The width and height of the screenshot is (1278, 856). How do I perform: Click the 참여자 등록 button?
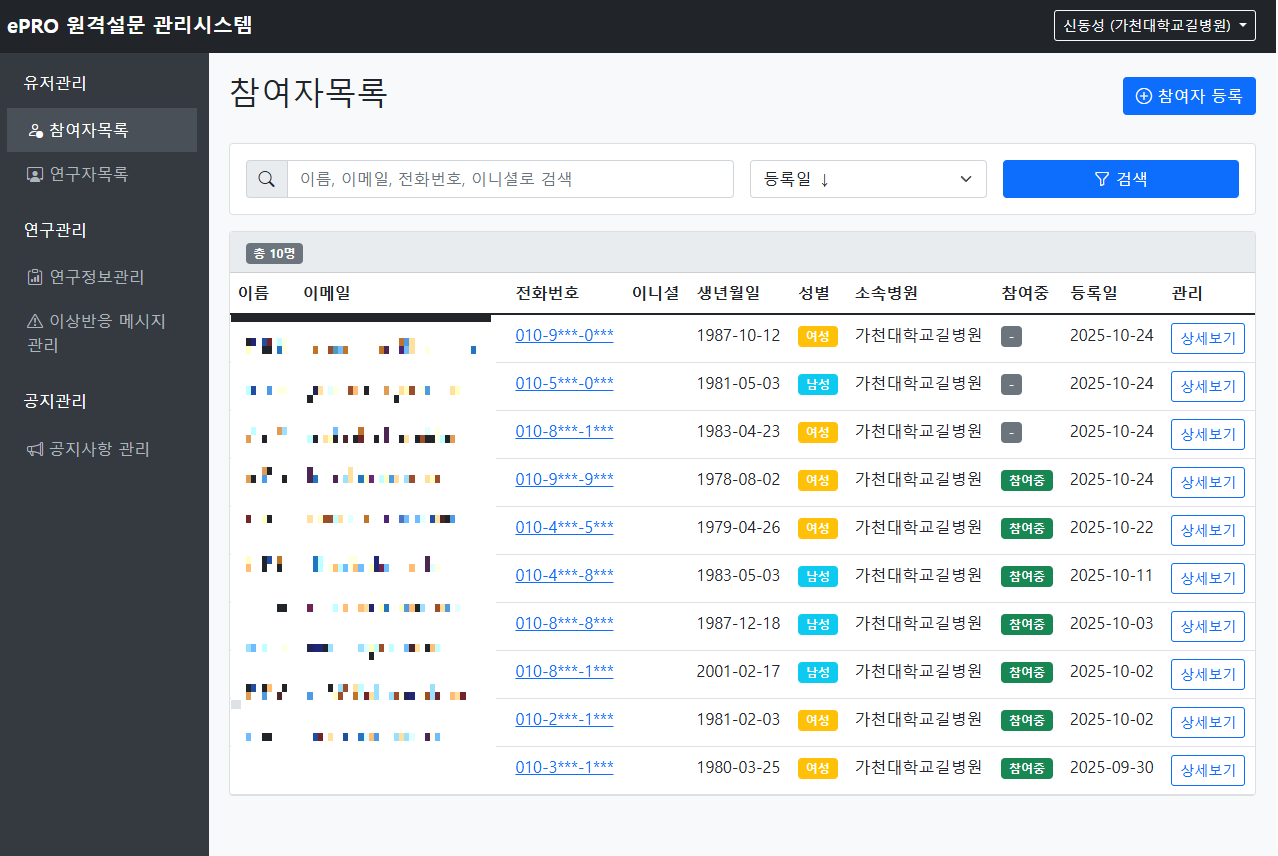pyautogui.click(x=1189, y=96)
